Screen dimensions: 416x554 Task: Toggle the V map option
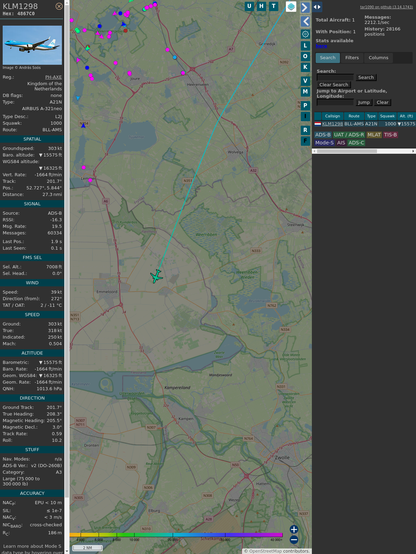point(305,81)
